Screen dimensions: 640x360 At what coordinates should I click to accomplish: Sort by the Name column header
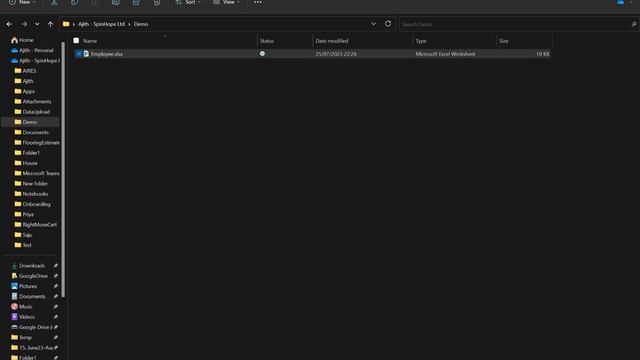coord(90,41)
